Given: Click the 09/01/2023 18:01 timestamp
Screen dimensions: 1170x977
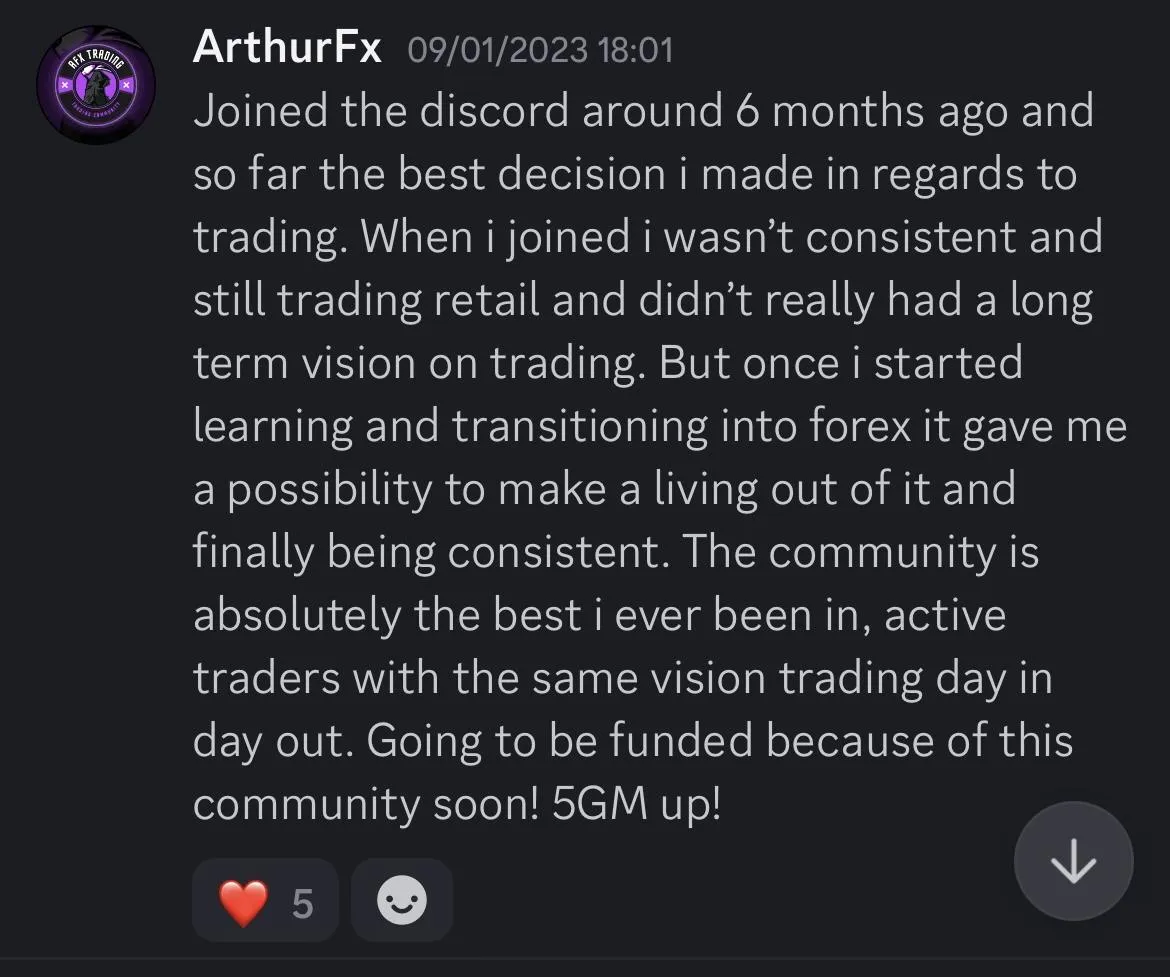Looking at the screenshot, I should (x=540, y=50).
